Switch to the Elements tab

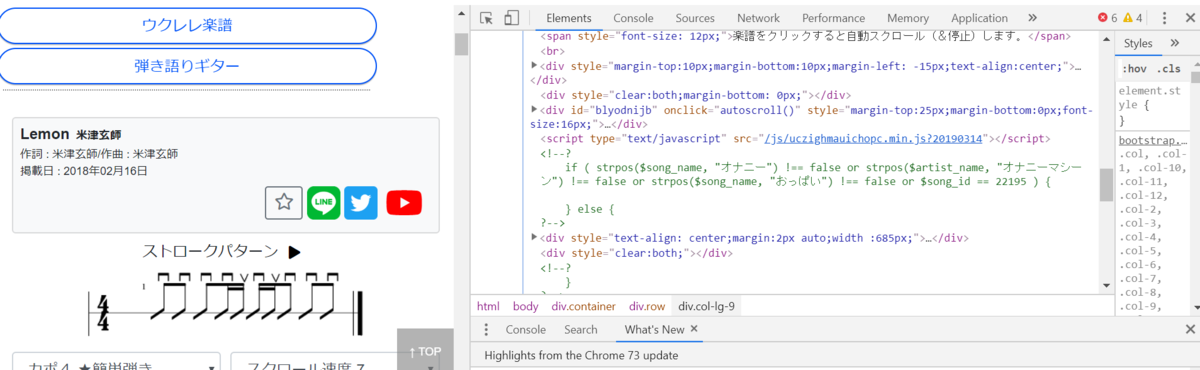point(569,18)
